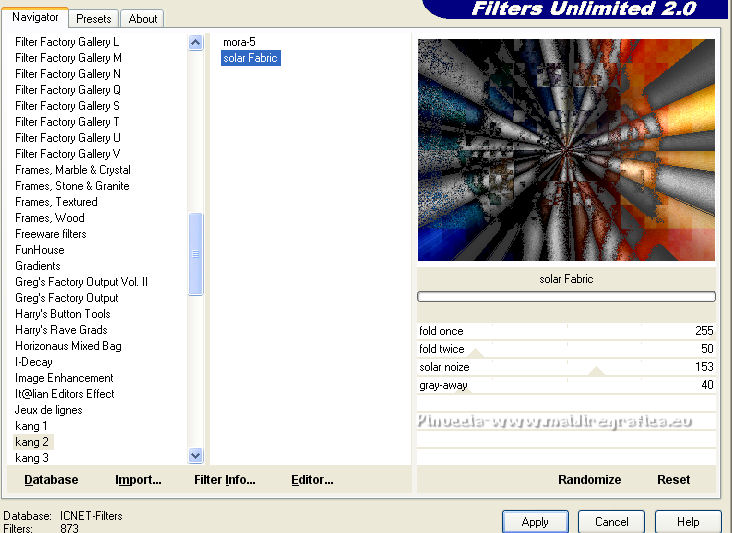Select Harry's Rave Grads category

[x=61, y=330]
